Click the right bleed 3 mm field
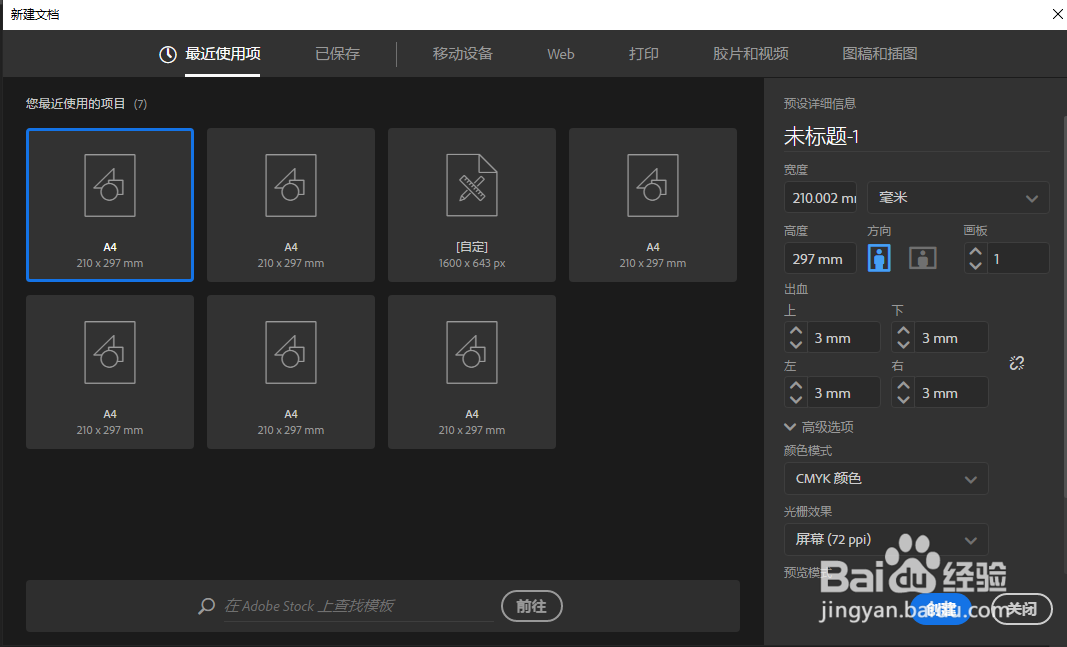The width and height of the screenshot is (1067, 647). (951, 393)
